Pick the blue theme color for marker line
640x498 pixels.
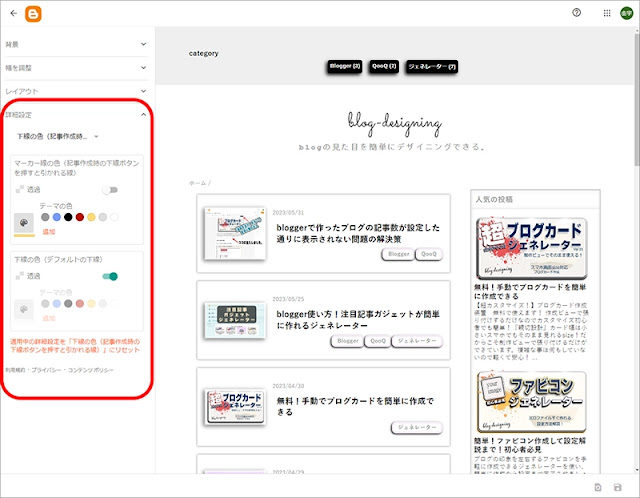(x=57, y=217)
